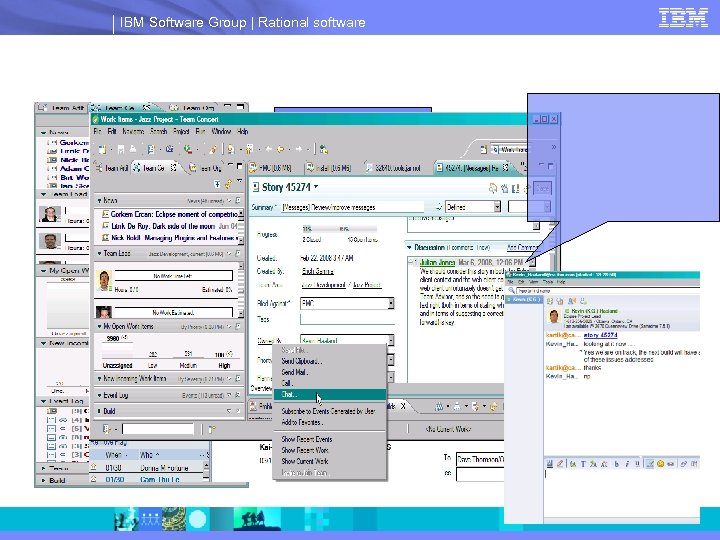Collapse the Team Load section
Screen dimensions: 720x540
pyautogui.click(x=99, y=253)
